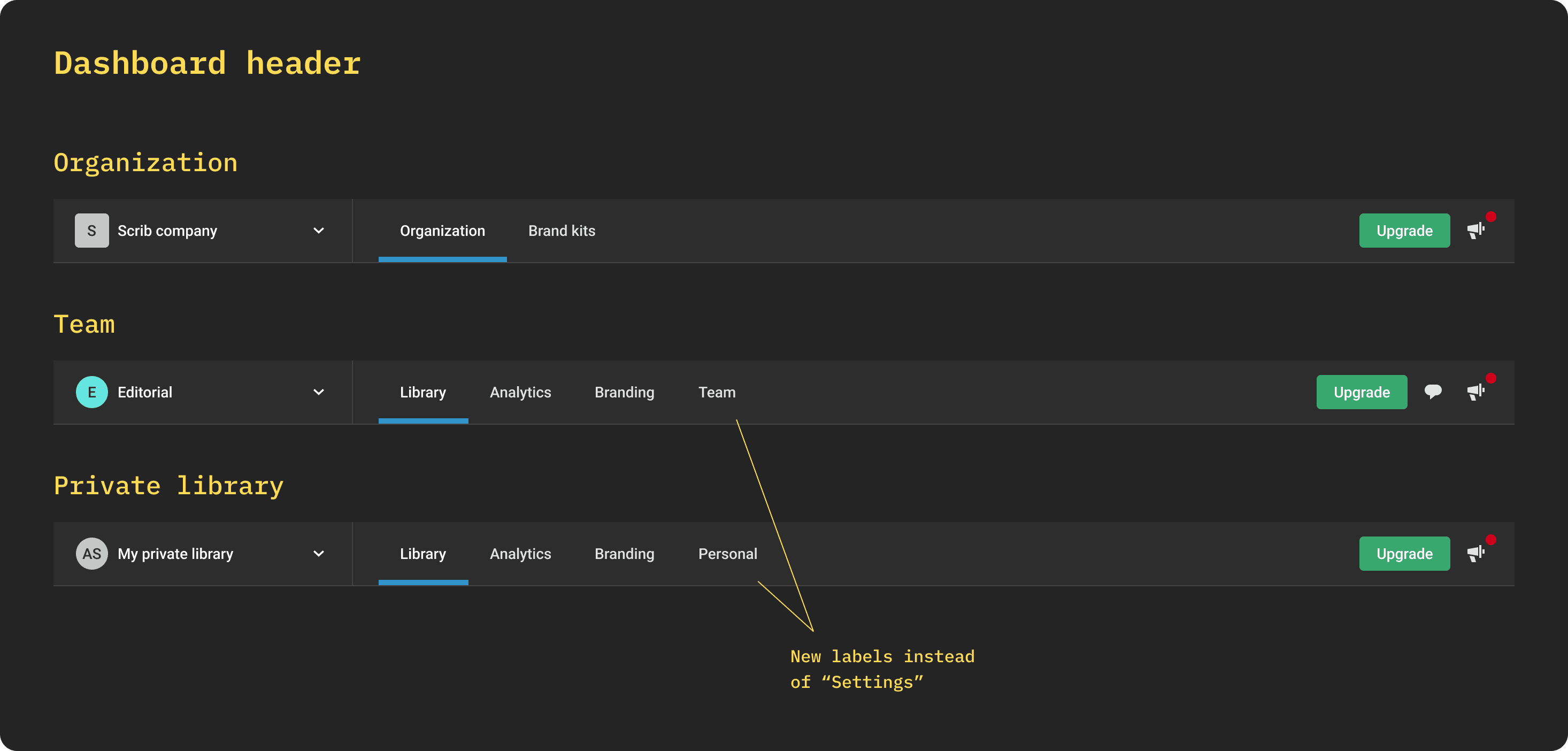Open Analytics tab in Private library header
The image size is (1568, 751).
coord(520,554)
